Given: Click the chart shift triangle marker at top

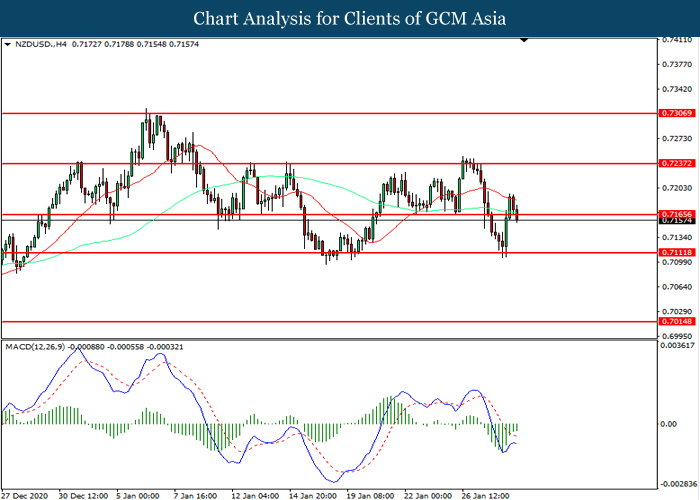Looking at the screenshot, I should [x=522, y=43].
